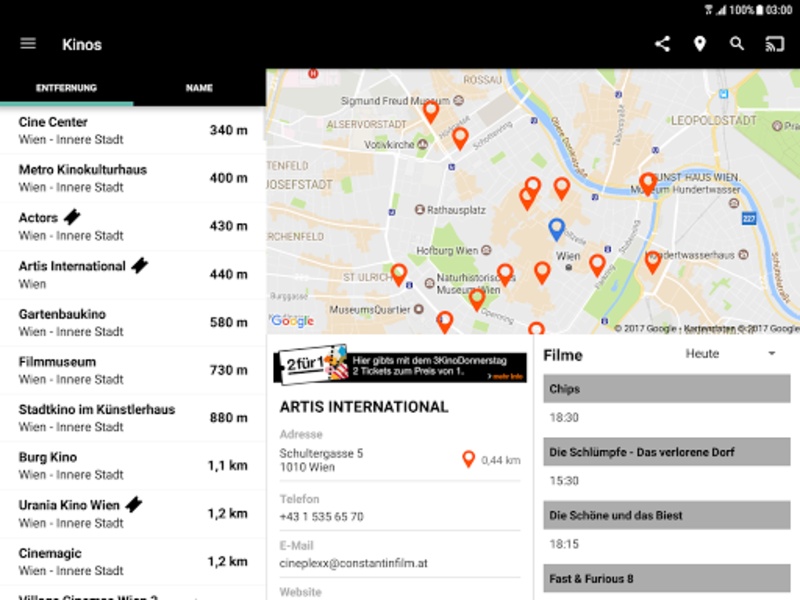
Task: Tap the address Schultergasse 5
Action: [x=321, y=454]
